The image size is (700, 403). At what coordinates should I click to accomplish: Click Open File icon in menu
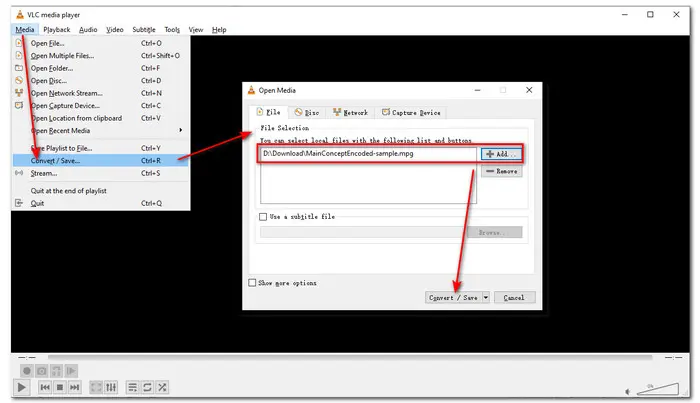19,43
